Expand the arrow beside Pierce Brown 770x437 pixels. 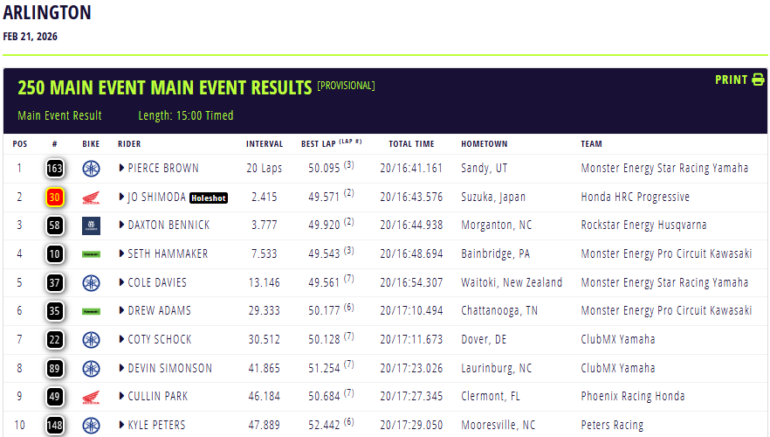[122, 169]
